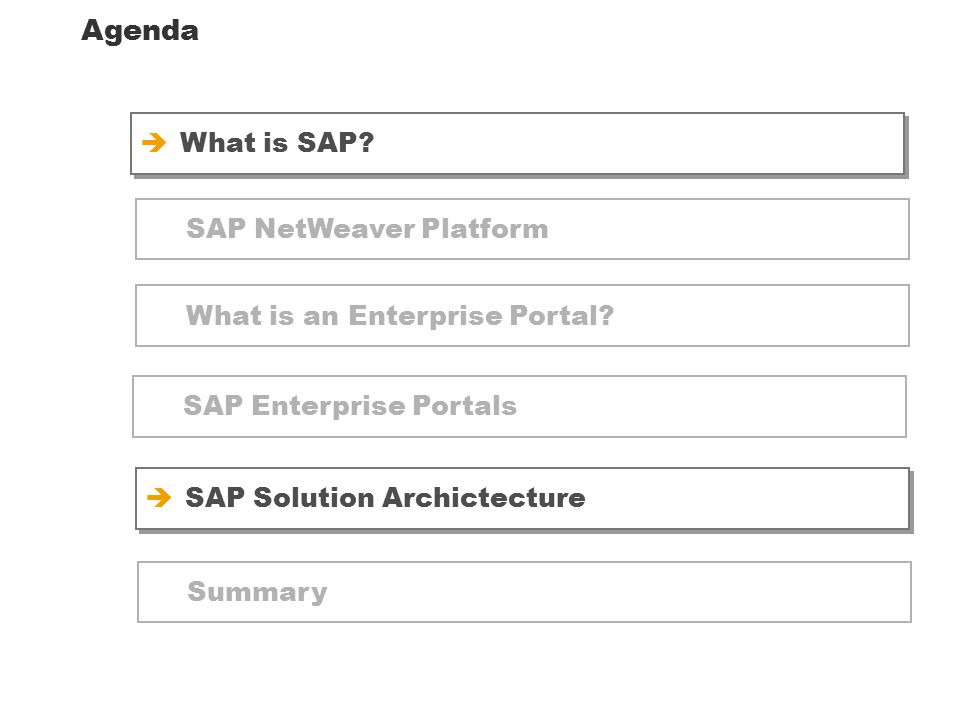960x720 pixels.
Task: Click the question mark after What is SAP
Action: pos(366,142)
